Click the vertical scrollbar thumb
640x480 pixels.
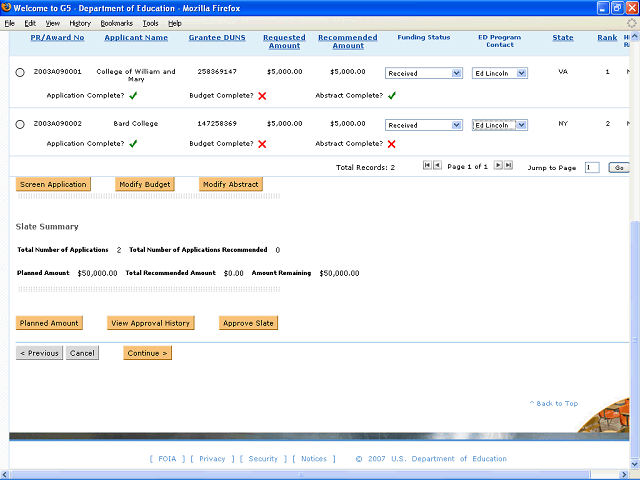click(x=635, y=340)
